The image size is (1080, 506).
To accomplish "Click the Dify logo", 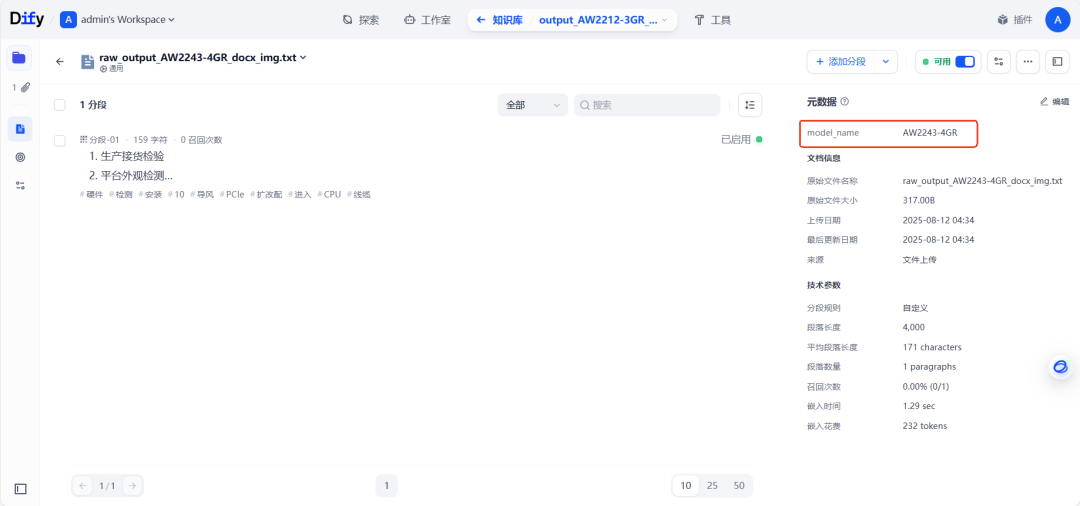I will coord(27,19).
